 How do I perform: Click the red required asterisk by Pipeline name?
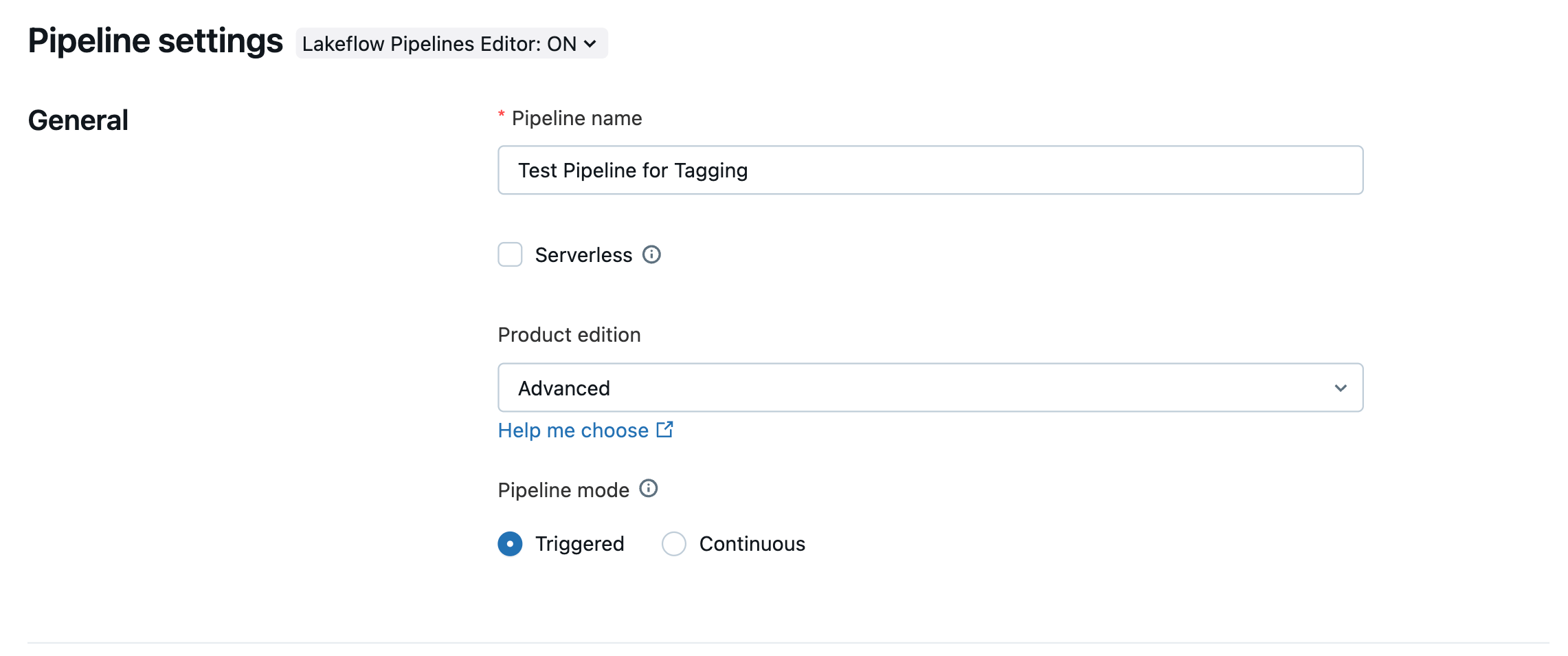coord(502,115)
